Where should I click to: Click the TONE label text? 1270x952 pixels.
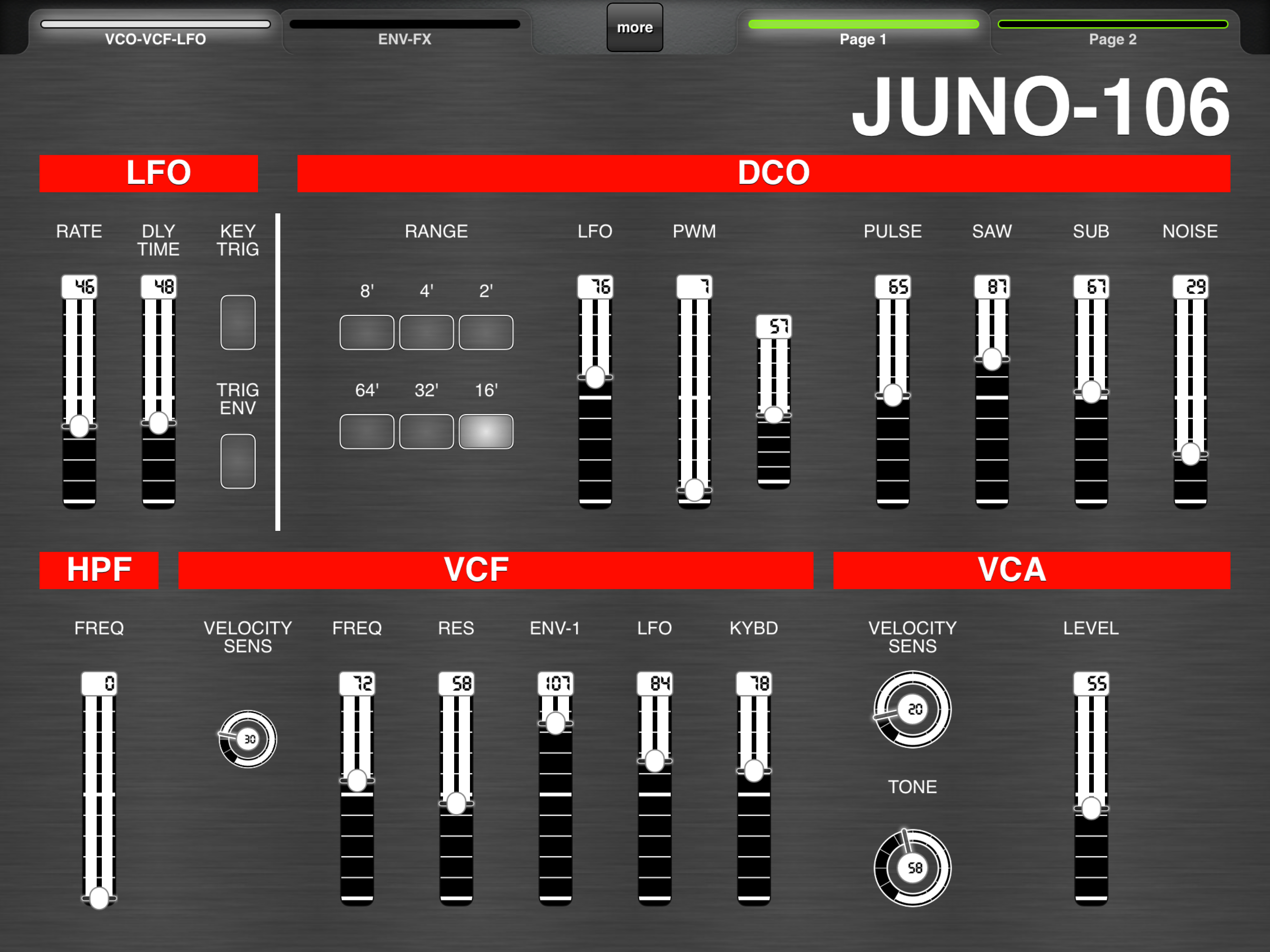coord(913,787)
